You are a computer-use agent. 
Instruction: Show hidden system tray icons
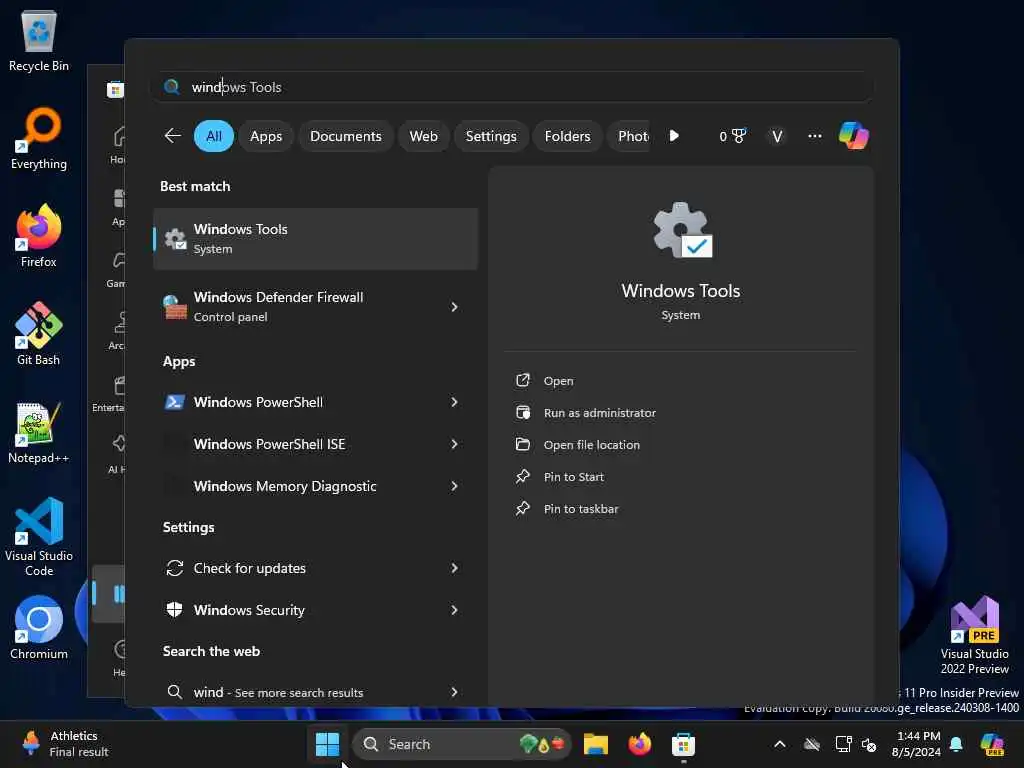pyautogui.click(x=780, y=744)
